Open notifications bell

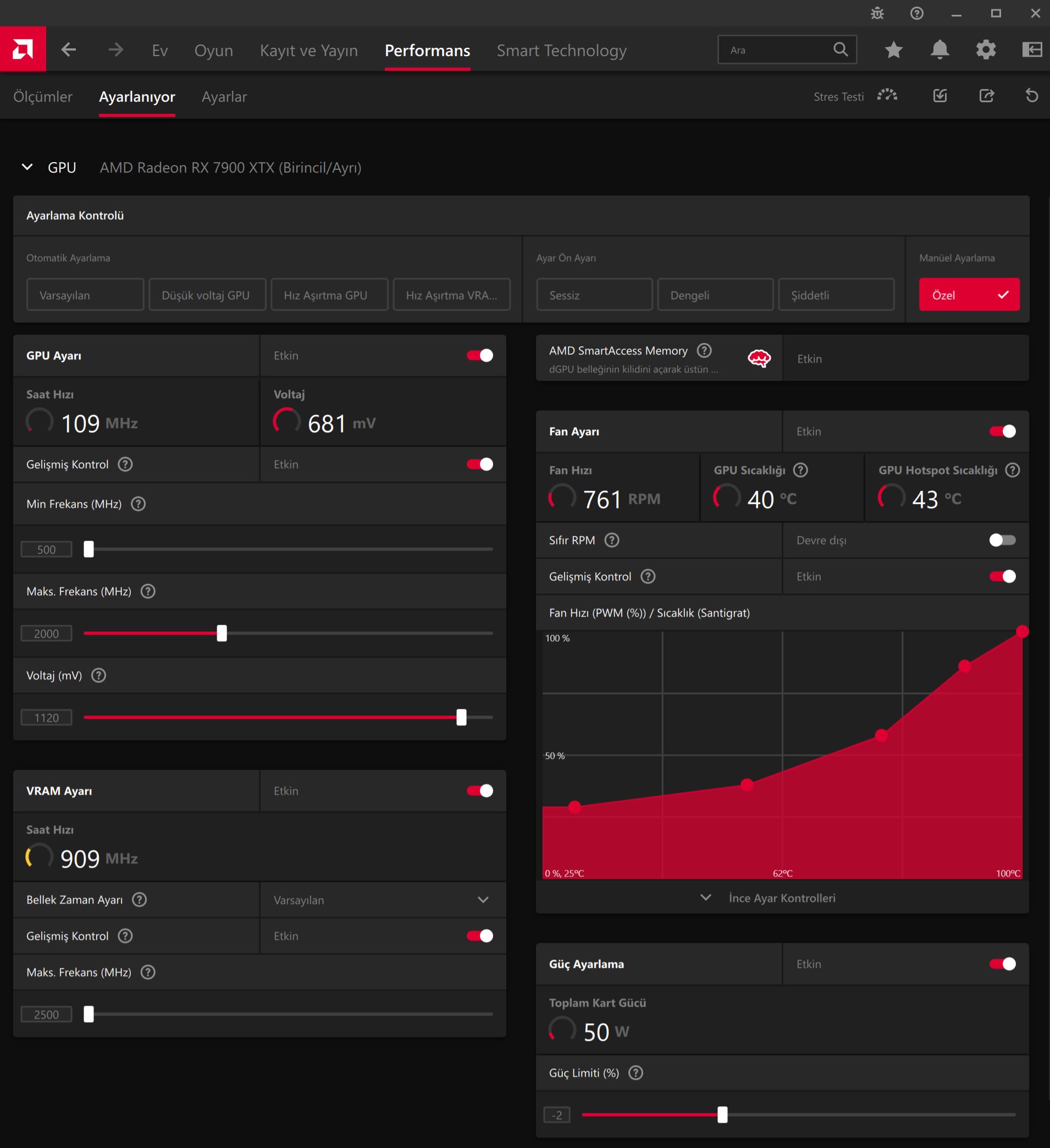[940, 50]
